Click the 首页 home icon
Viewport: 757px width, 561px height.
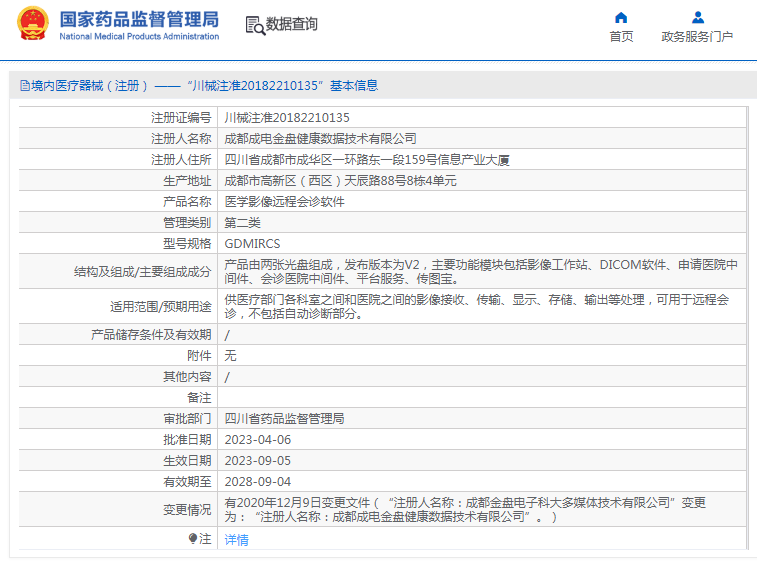coord(621,18)
